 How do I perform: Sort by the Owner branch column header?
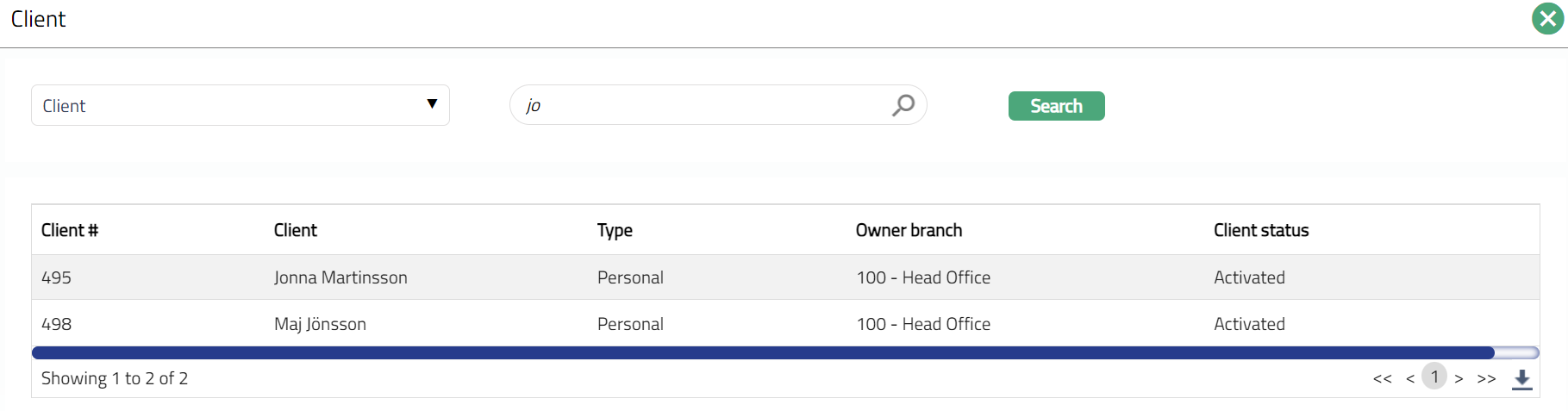point(909,230)
